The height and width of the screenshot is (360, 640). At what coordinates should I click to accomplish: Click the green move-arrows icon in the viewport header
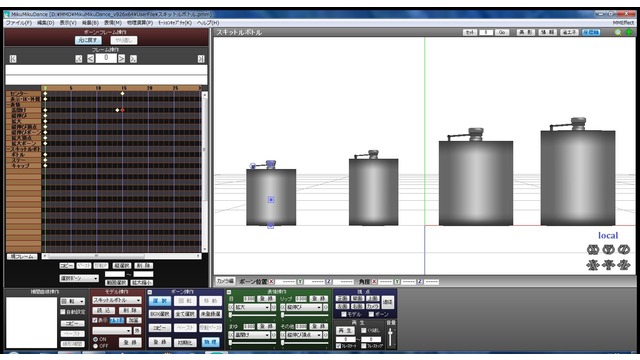629,32
